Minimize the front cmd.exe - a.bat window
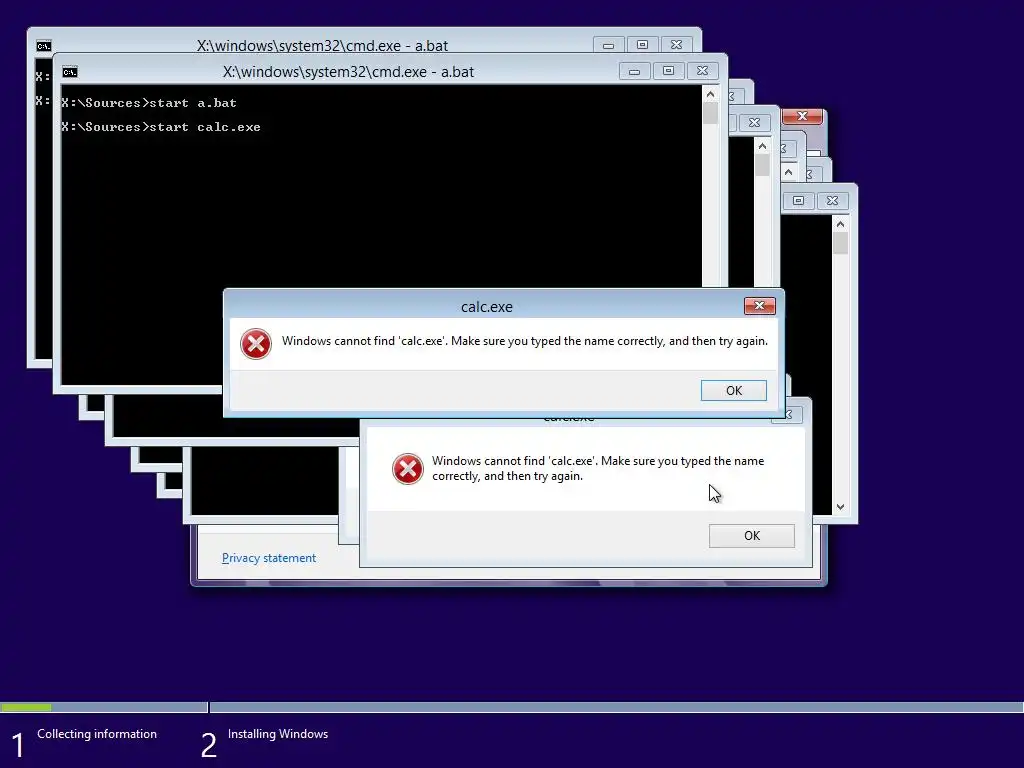 634,71
